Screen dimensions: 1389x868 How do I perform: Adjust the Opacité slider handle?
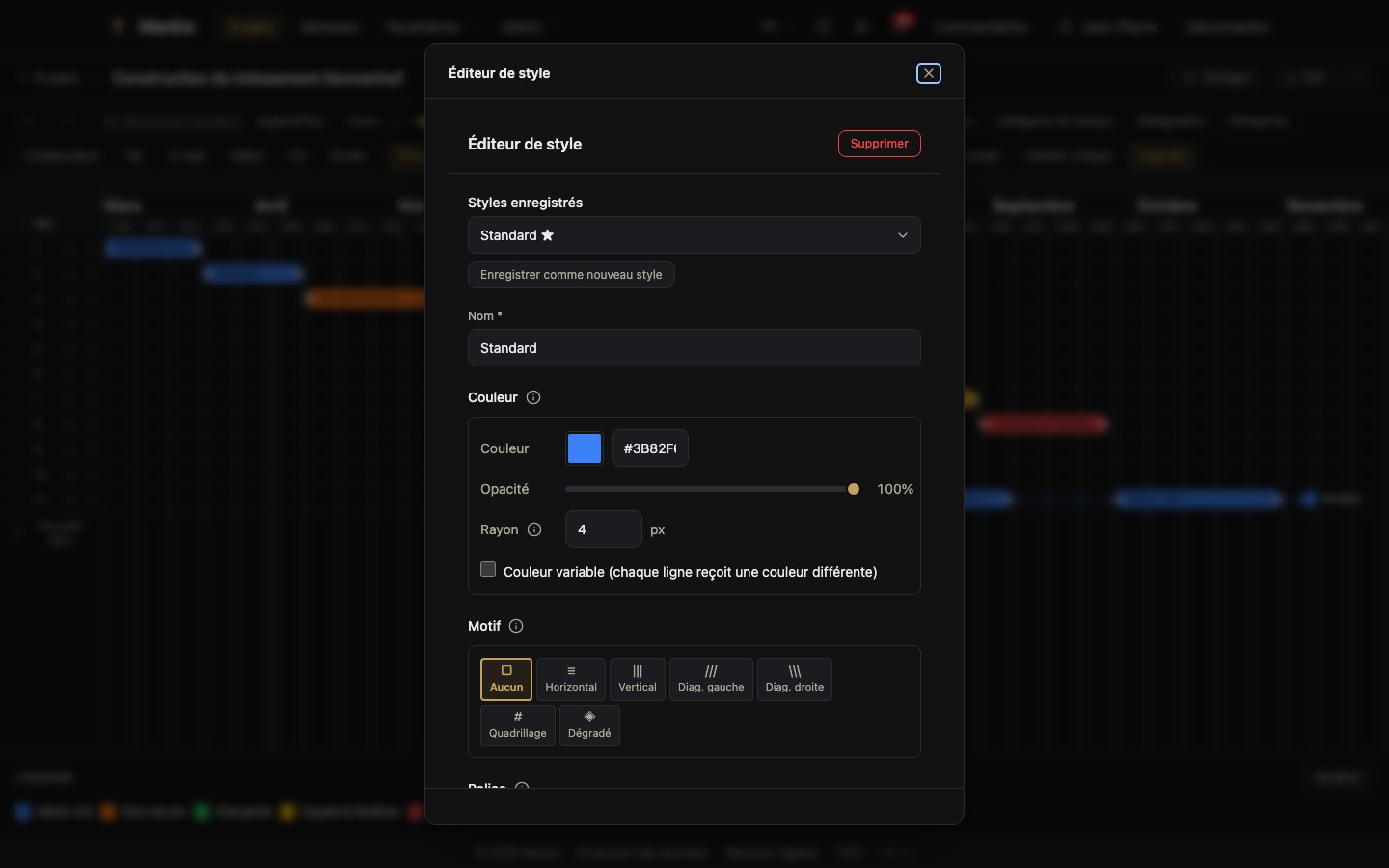pos(854,489)
